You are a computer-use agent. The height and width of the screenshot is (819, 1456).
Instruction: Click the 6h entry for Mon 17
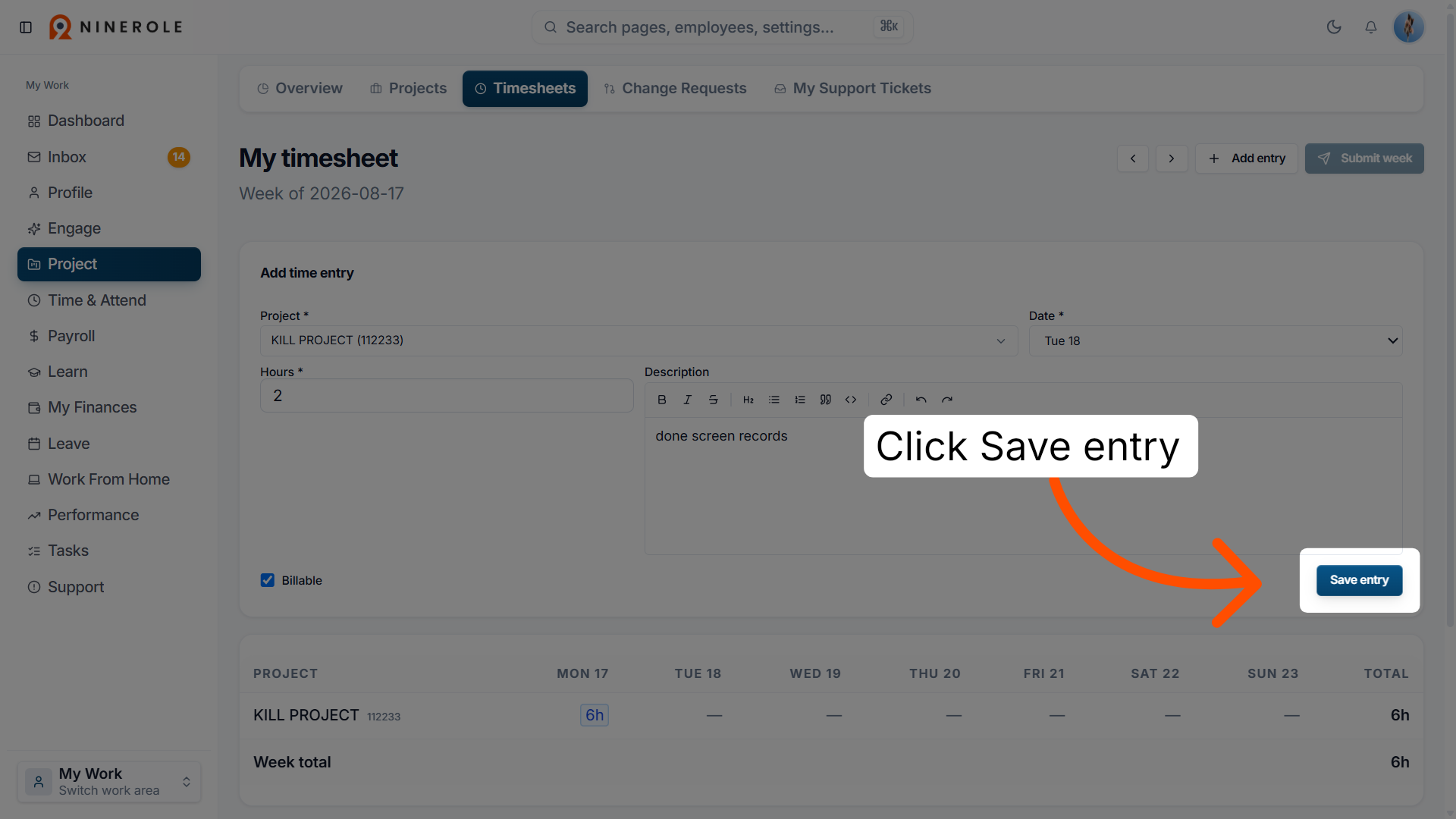[595, 715]
